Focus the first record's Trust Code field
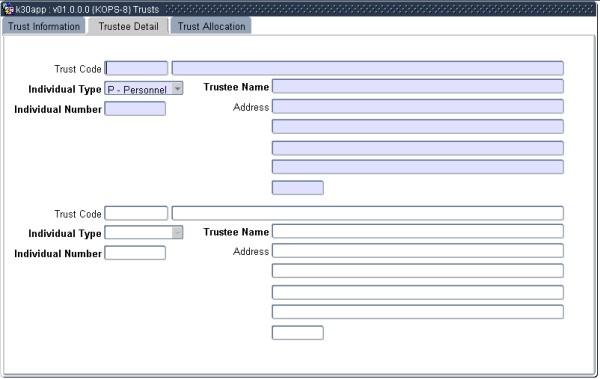600x379 pixels. click(x=136, y=69)
